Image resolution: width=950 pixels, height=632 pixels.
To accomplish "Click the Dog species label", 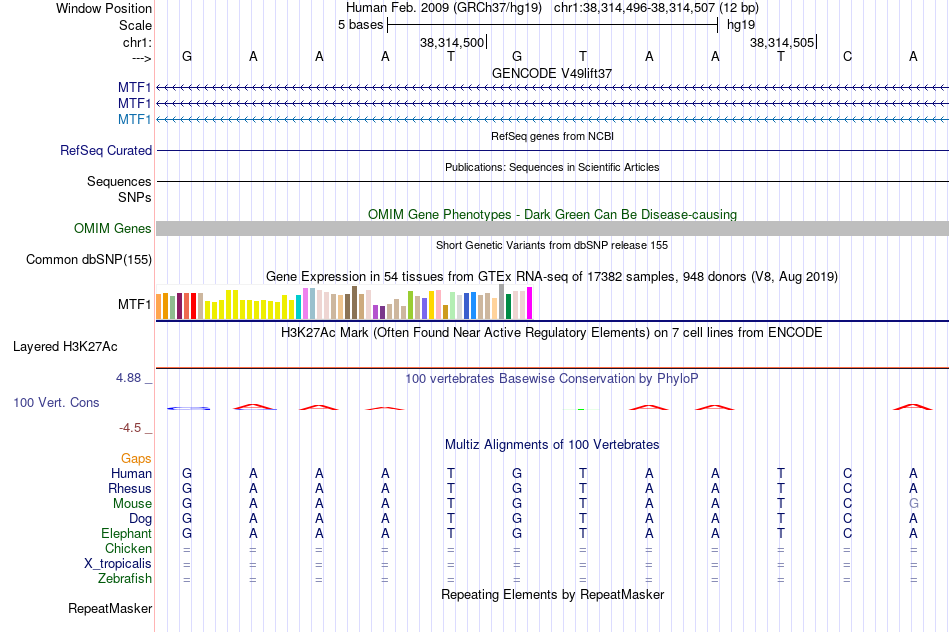I will pos(141,519).
